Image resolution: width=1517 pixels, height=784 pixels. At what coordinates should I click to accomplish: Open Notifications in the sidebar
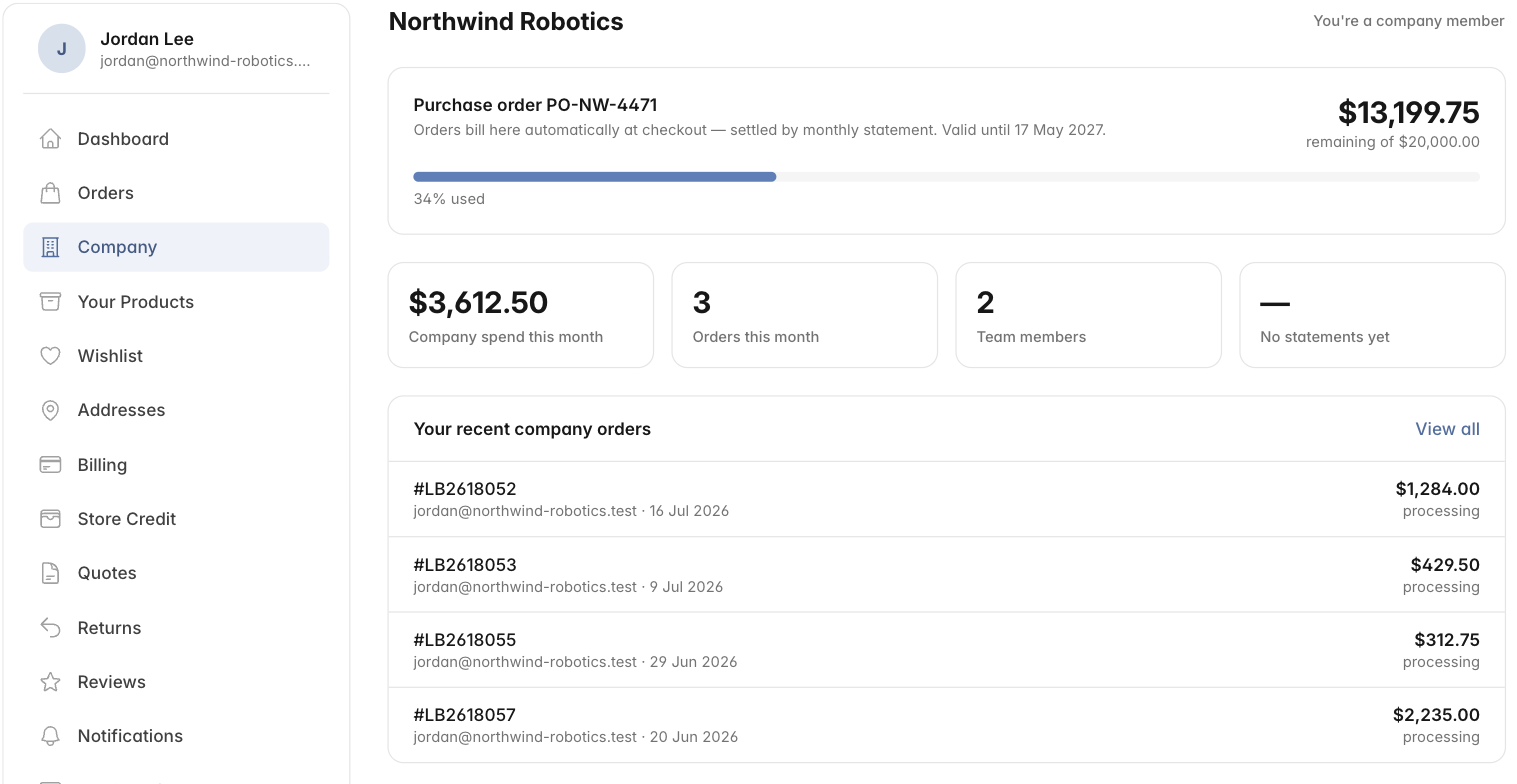tap(176, 736)
